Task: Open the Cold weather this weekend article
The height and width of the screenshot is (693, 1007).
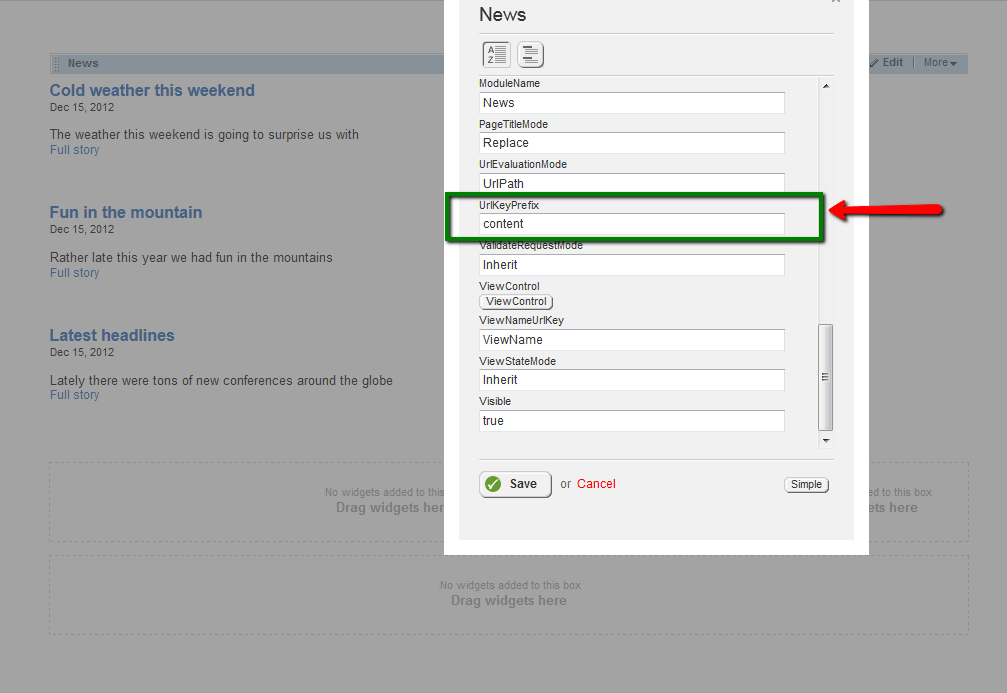Action: coord(152,91)
